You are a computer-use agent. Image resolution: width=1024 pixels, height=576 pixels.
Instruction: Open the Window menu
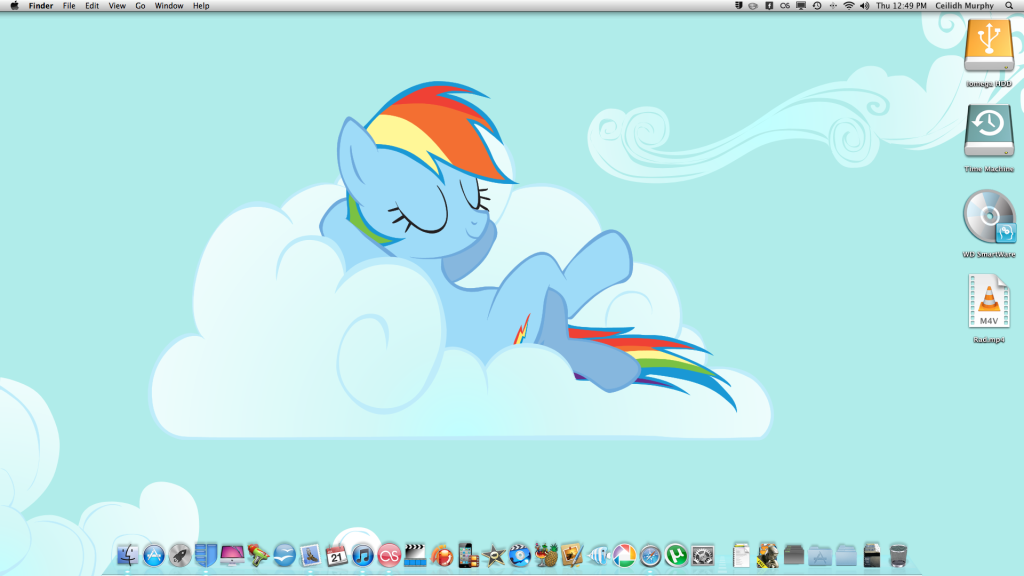click(x=168, y=5)
